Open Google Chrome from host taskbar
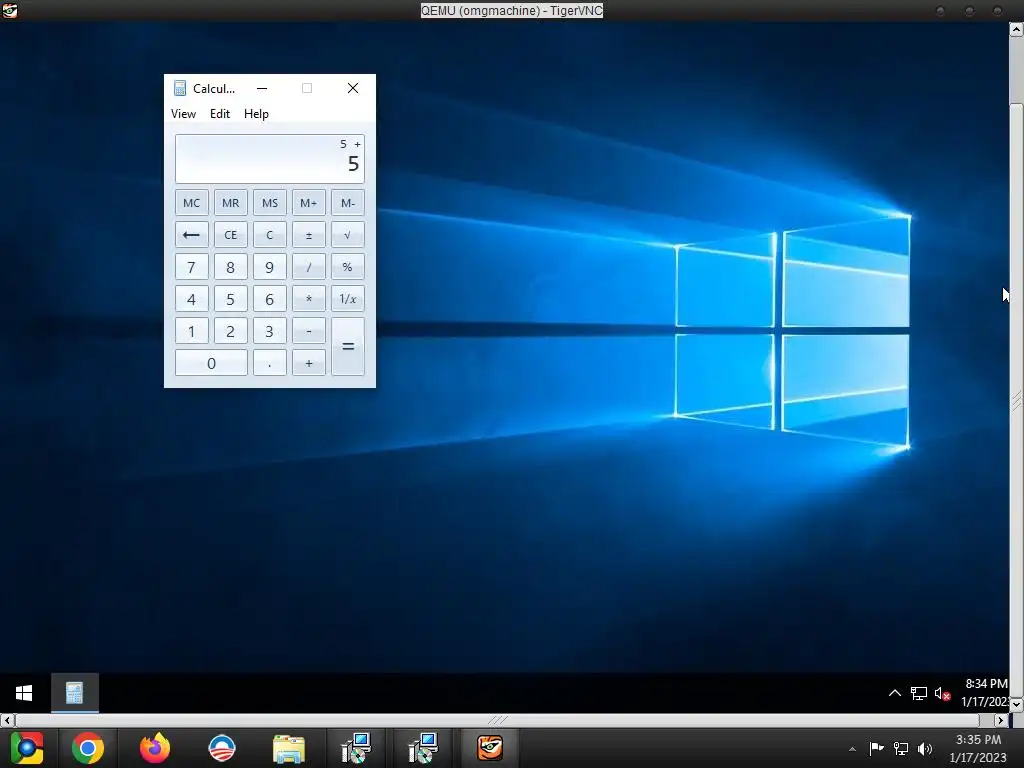The image size is (1024, 768). click(88, 748)
